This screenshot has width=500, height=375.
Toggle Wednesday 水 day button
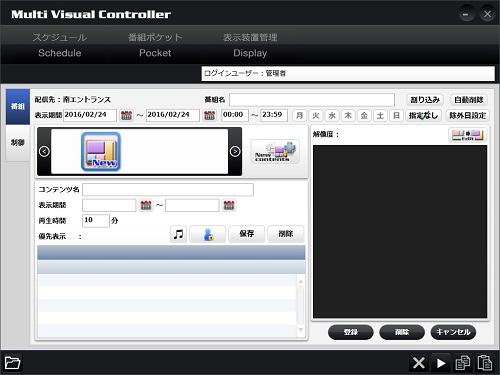click(332, 116)
